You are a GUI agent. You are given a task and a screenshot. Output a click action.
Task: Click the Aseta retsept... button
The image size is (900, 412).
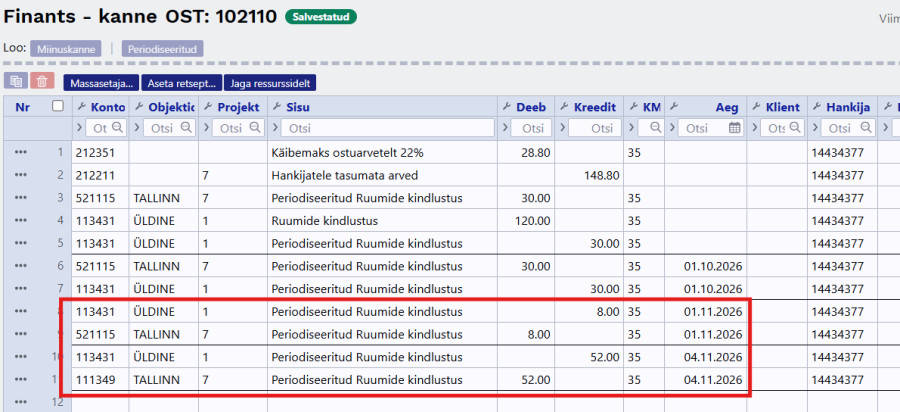181,83
